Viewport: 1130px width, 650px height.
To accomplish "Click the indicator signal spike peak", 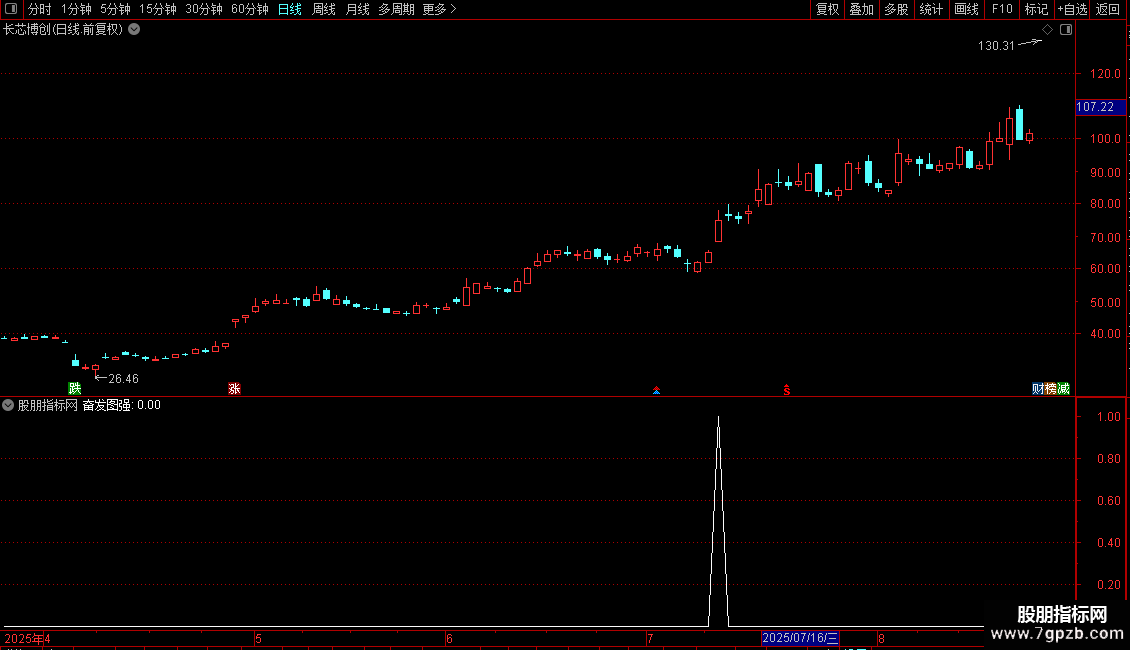I will point(719,418).
